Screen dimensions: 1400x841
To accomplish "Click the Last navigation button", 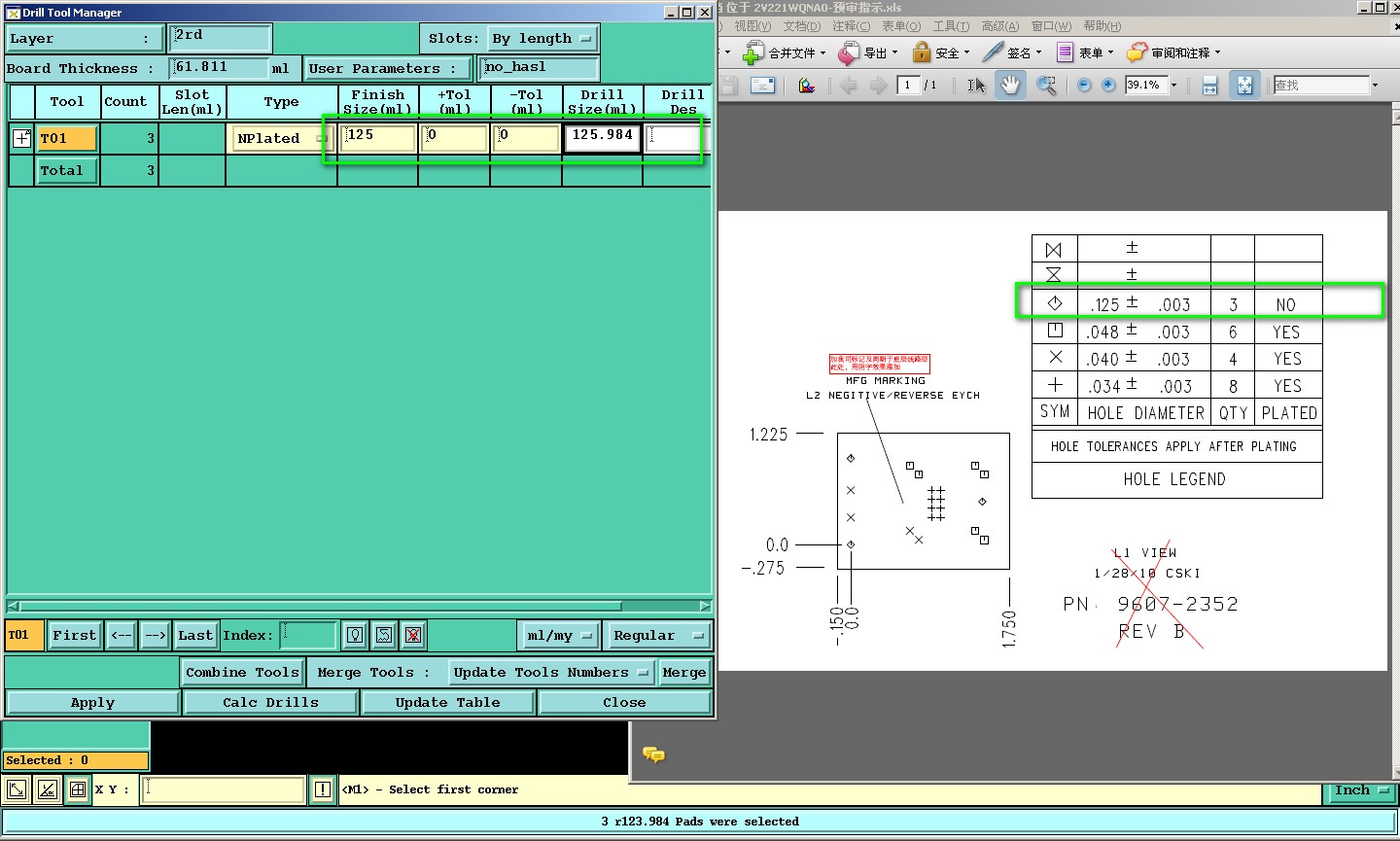I will pyautogui.click(x=195, y=635).
